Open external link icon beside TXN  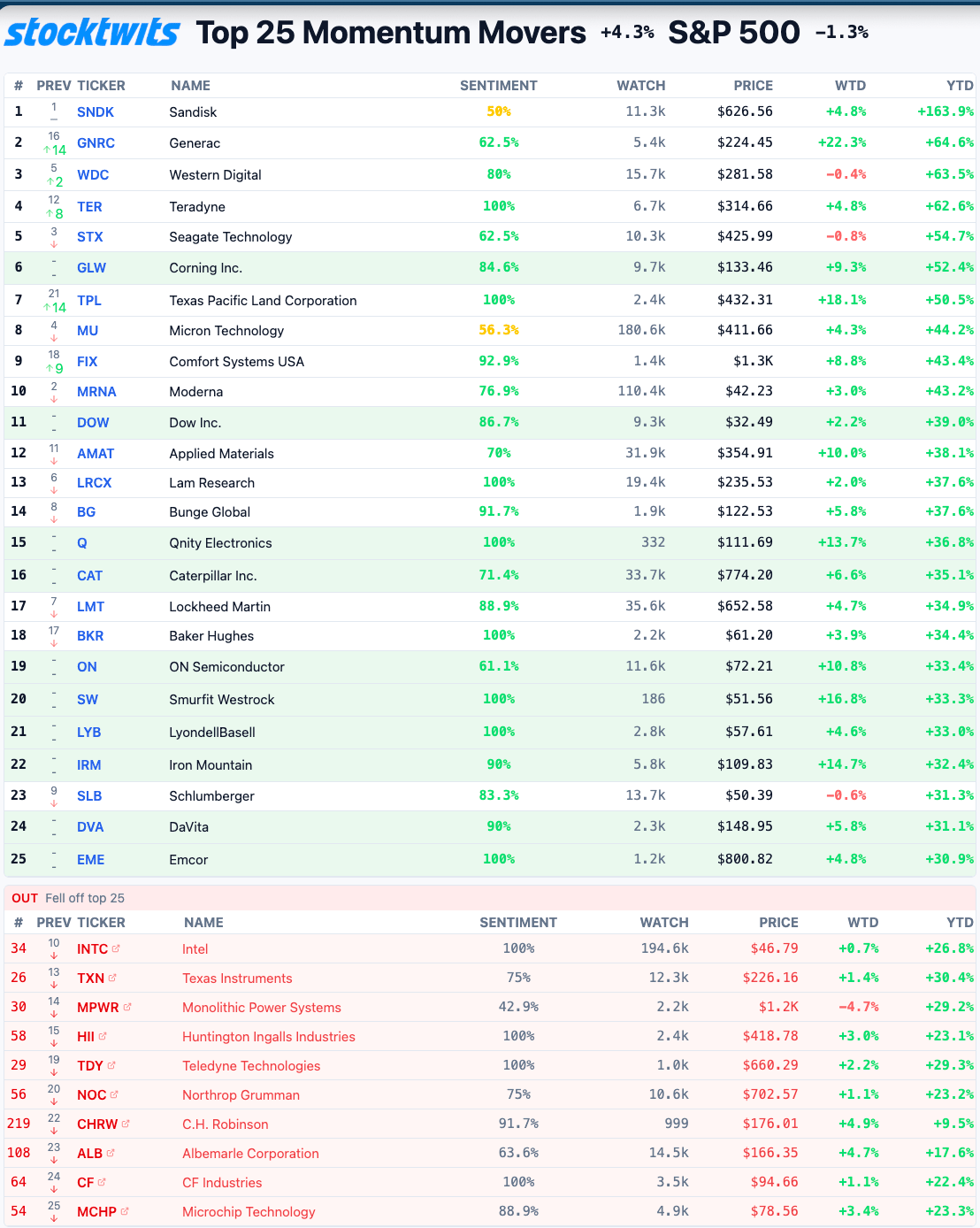(112, 979)
